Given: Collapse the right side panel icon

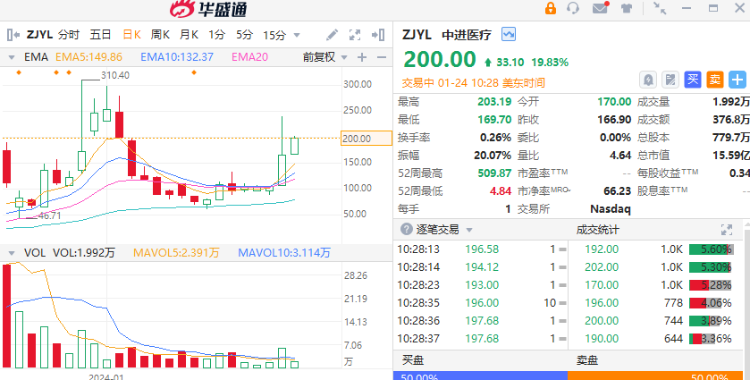Looking at the screenshot, I should pyautogui.click(x=378, y=34).
